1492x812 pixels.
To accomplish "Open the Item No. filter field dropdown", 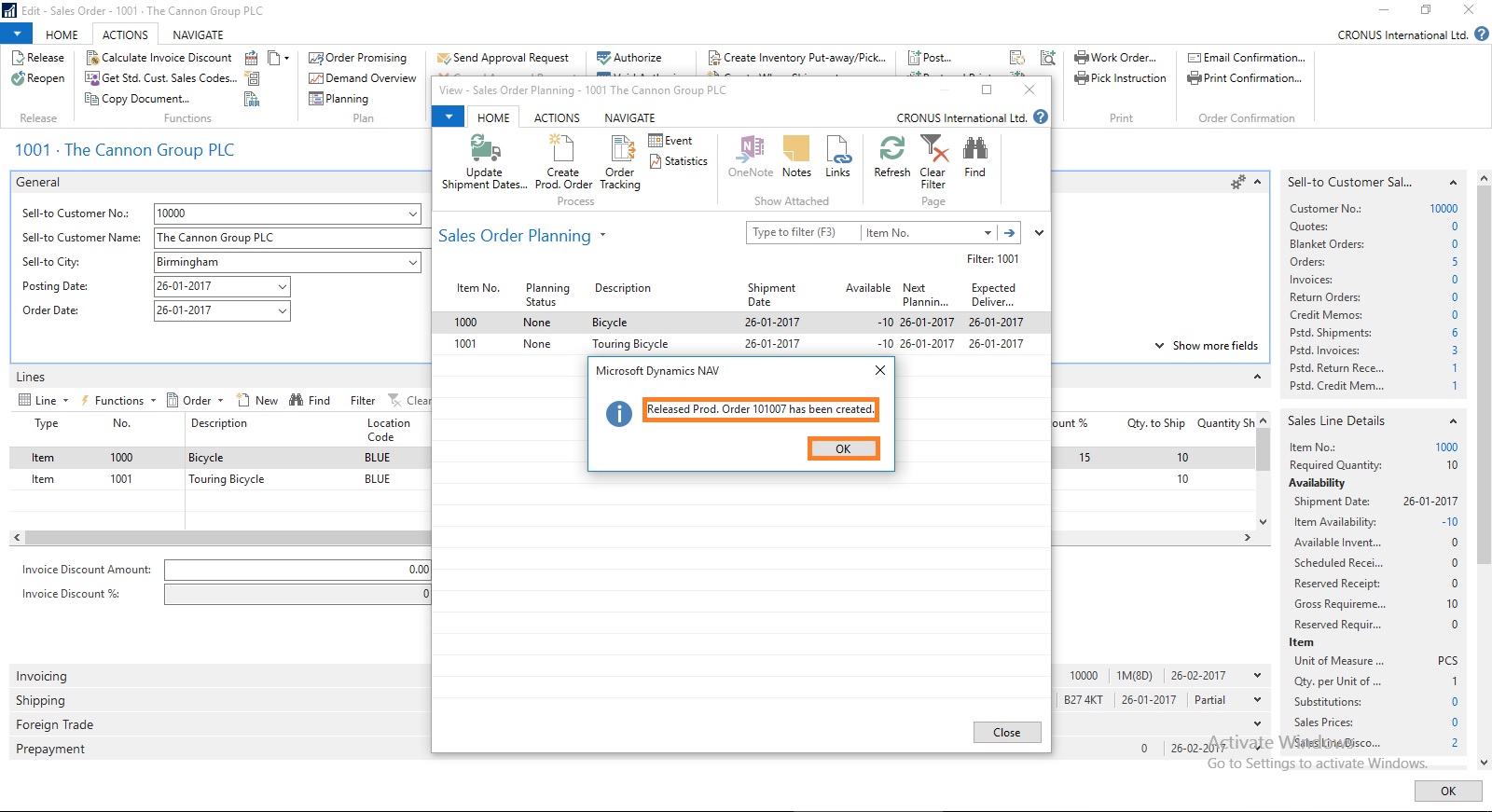I will point(988,233).
